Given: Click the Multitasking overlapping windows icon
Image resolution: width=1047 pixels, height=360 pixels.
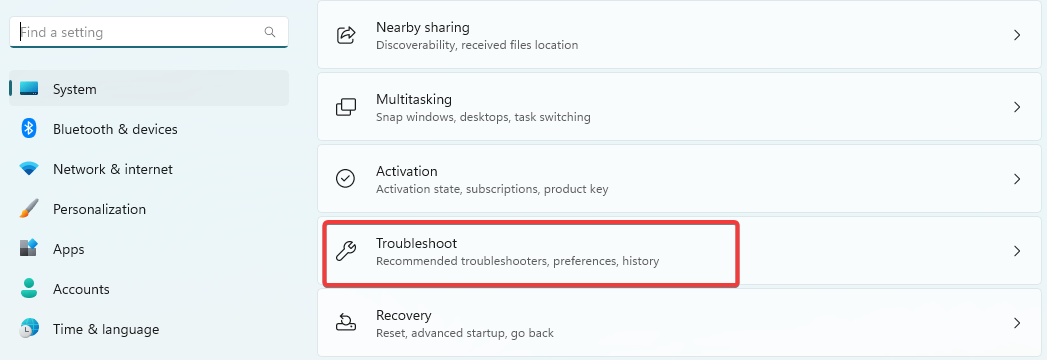Looking at the screenshot, I should pyautogui.click(x=345, y=107).
